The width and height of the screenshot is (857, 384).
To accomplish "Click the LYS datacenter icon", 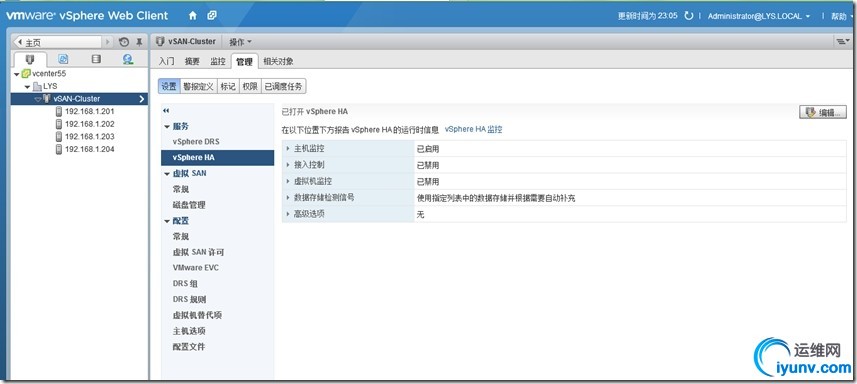I will tap(37, 86).
